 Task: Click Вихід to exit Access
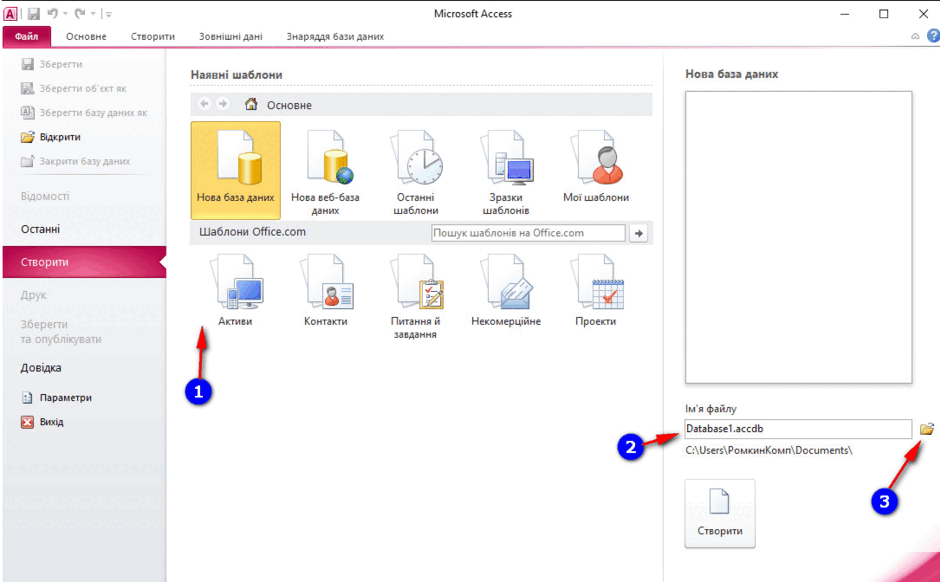(42, 422)
